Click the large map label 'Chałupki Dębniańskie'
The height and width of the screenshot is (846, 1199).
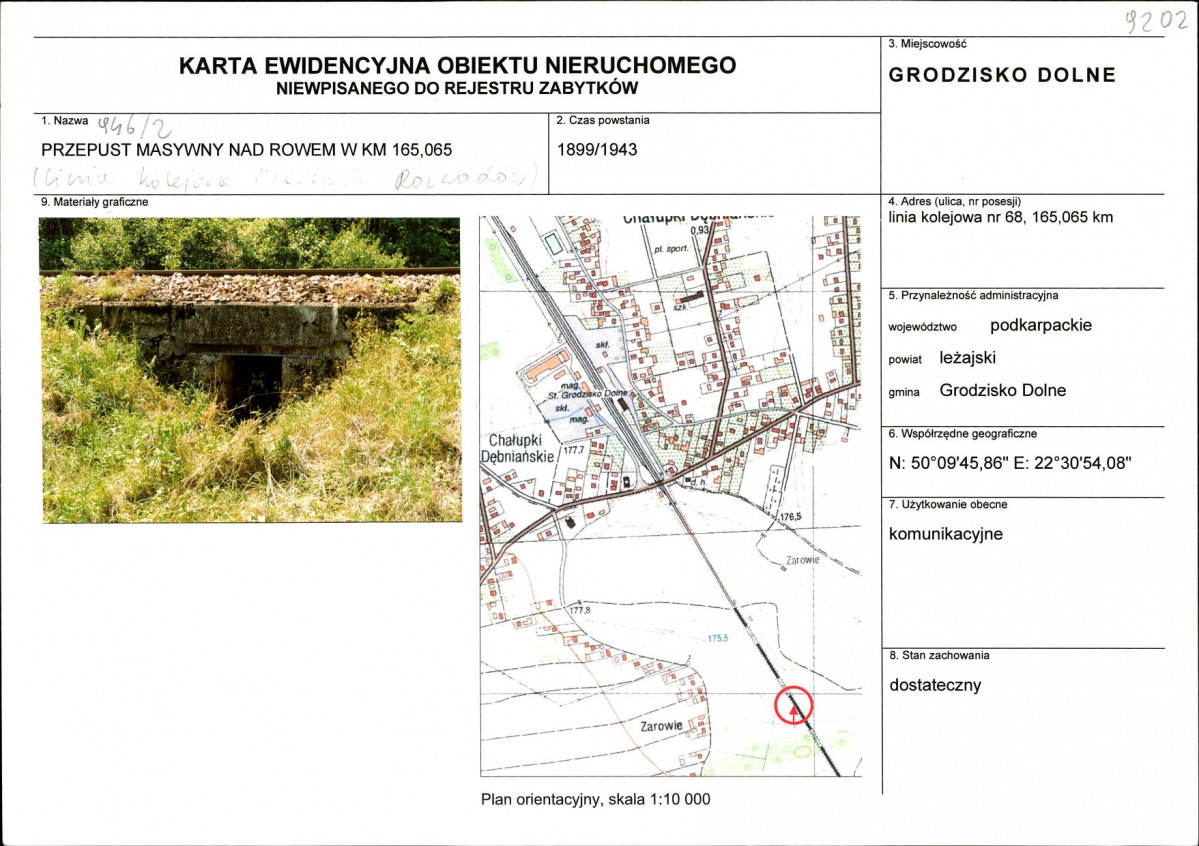(x=517, y=448)
